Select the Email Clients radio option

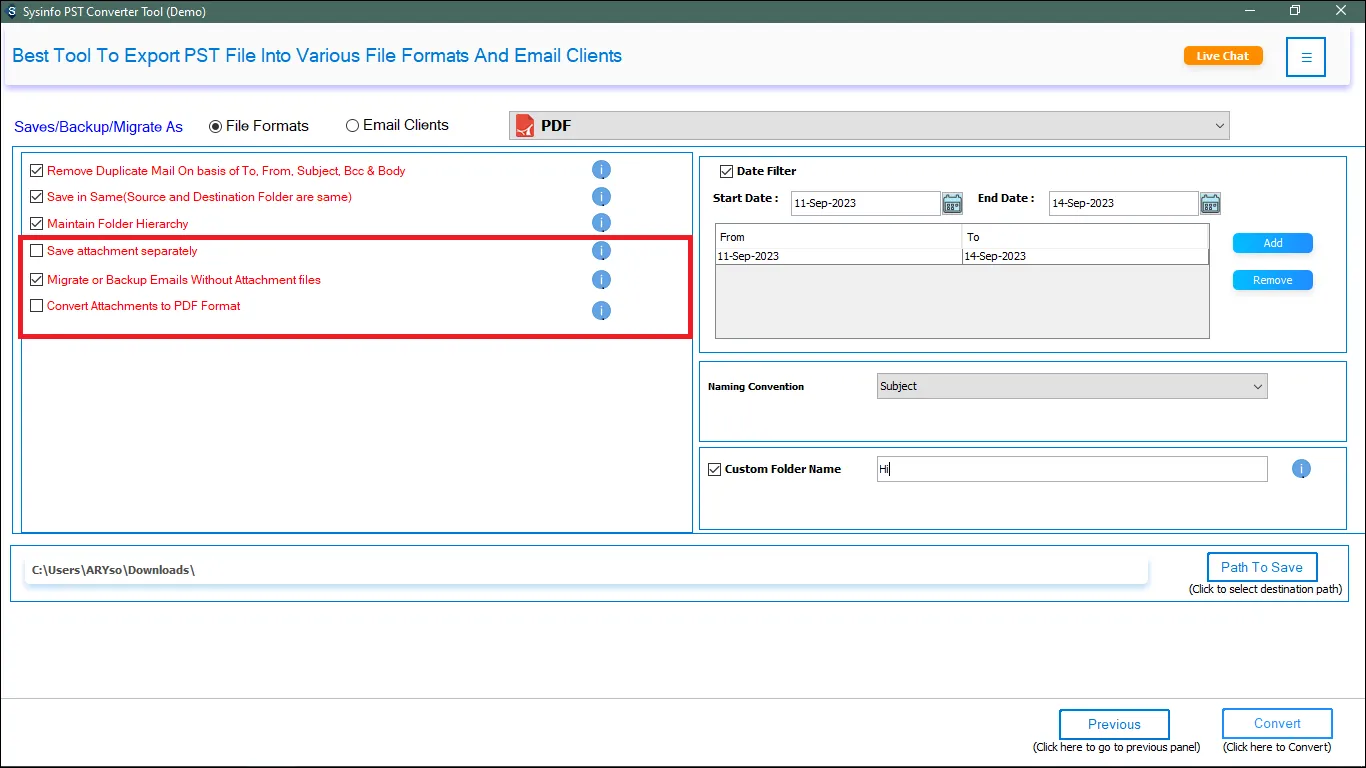pyautogui.click(x=352, y=126)
